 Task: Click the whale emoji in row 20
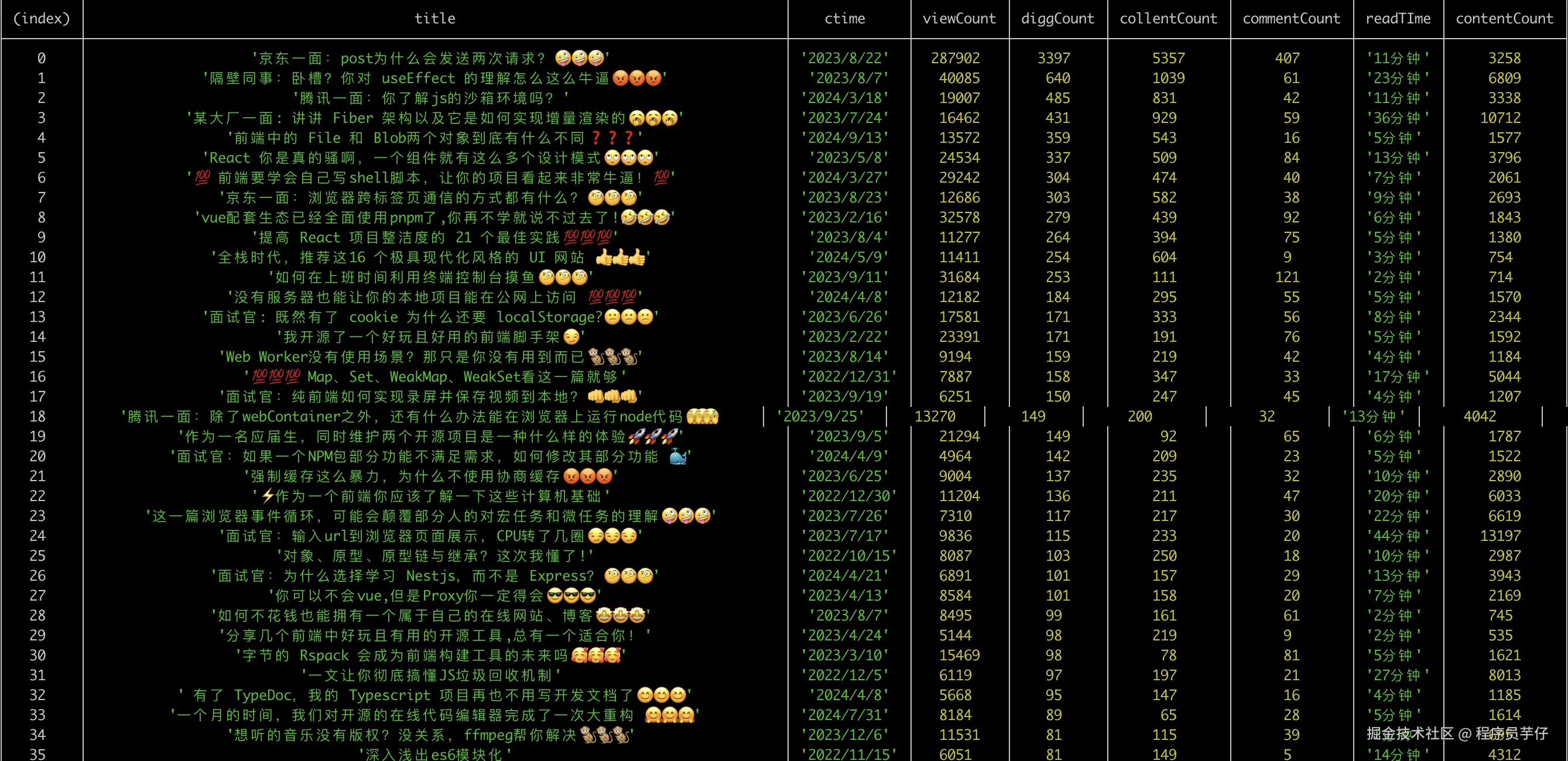pos(677,457)
